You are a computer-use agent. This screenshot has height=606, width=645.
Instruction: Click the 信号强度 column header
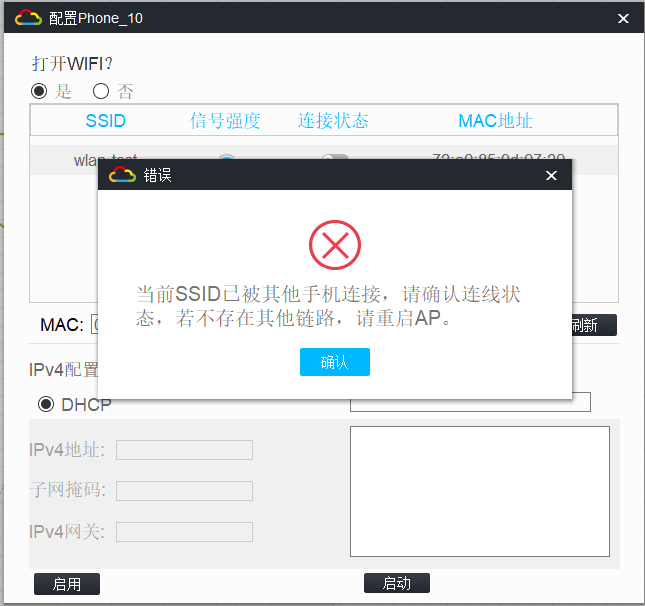point(225,121)
